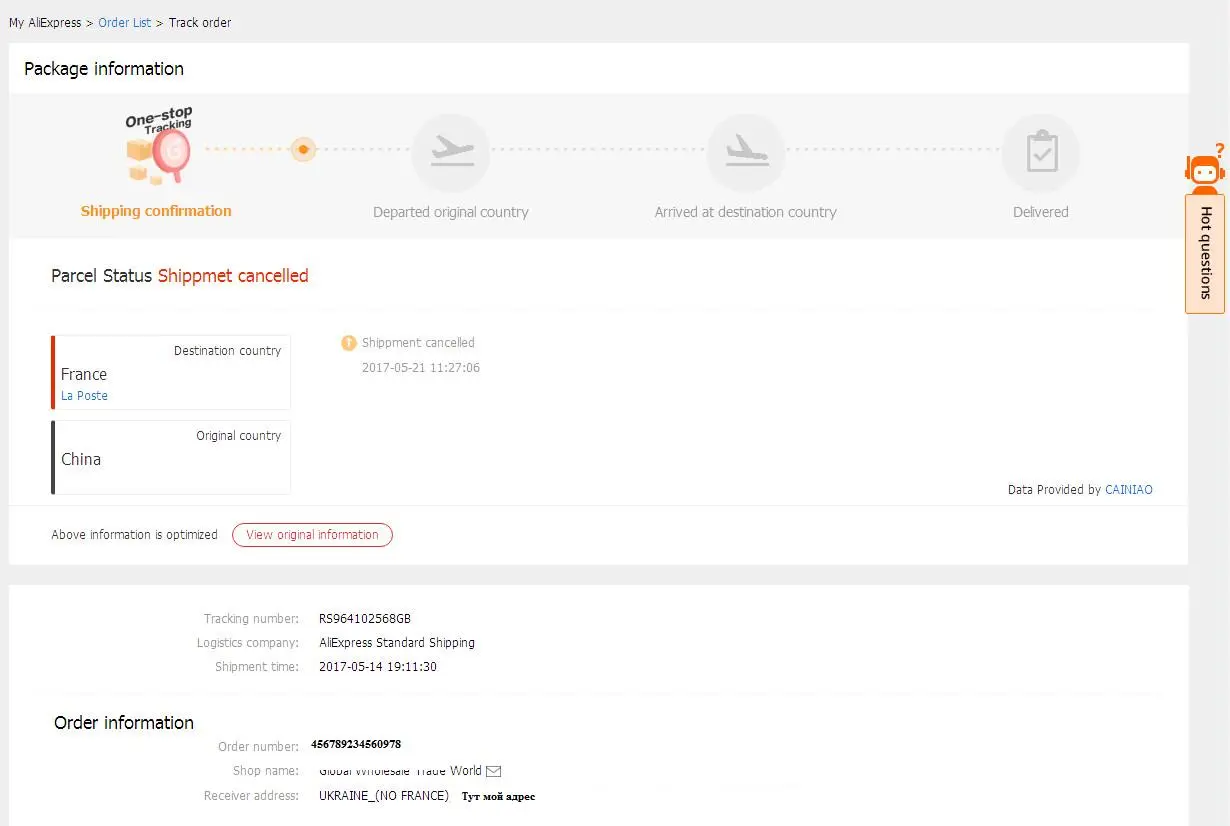This screenshot has height=826, width=1230.
Task: Click the Arrived at destination country label
Action: point(746,212)
